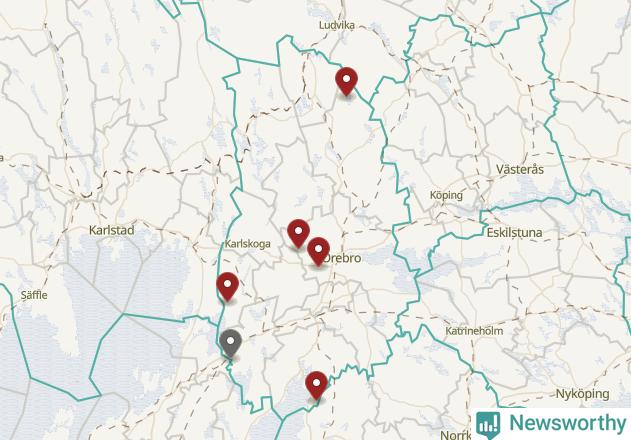Select the southernmost red map pin
Image resolution: width=631 pixels, height=440 pixels.
click(x=316, y=385)
